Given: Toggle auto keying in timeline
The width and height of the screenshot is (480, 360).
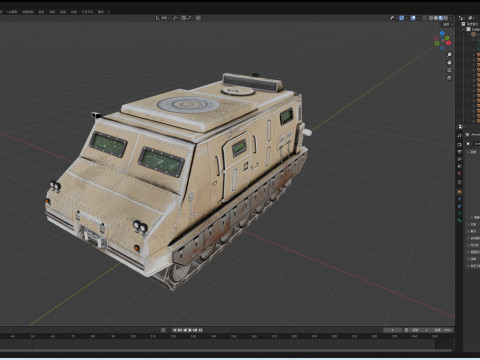Looking at the screenshot, I should click(x=163, y=330).
